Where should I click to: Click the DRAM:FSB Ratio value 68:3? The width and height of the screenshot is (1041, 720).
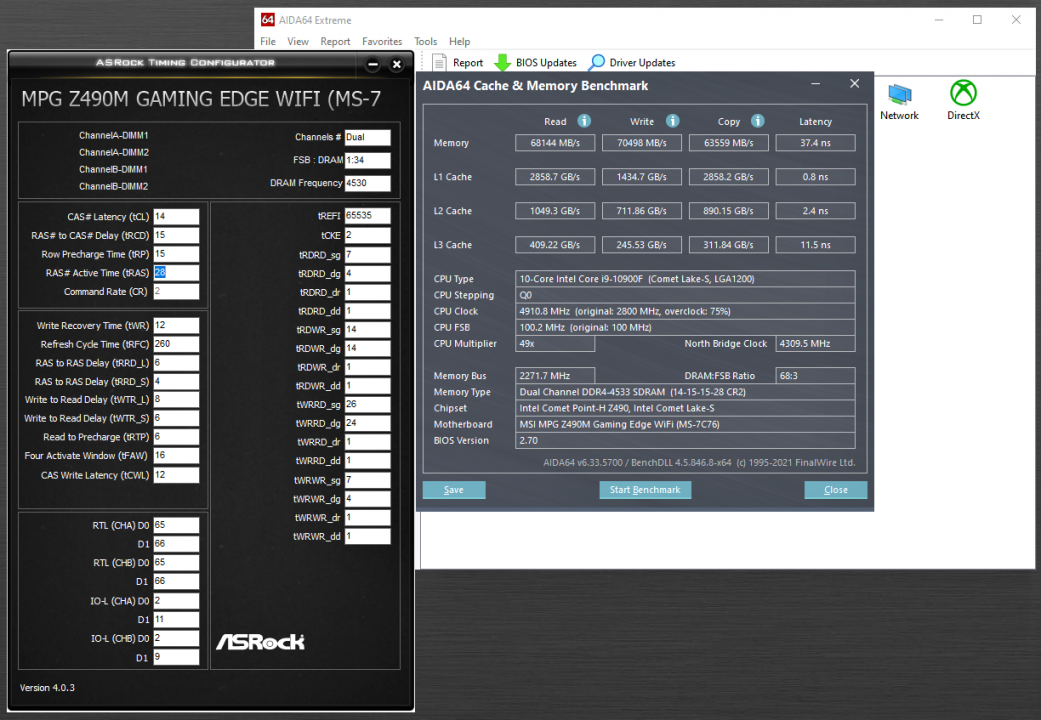[x=815, y=375]
